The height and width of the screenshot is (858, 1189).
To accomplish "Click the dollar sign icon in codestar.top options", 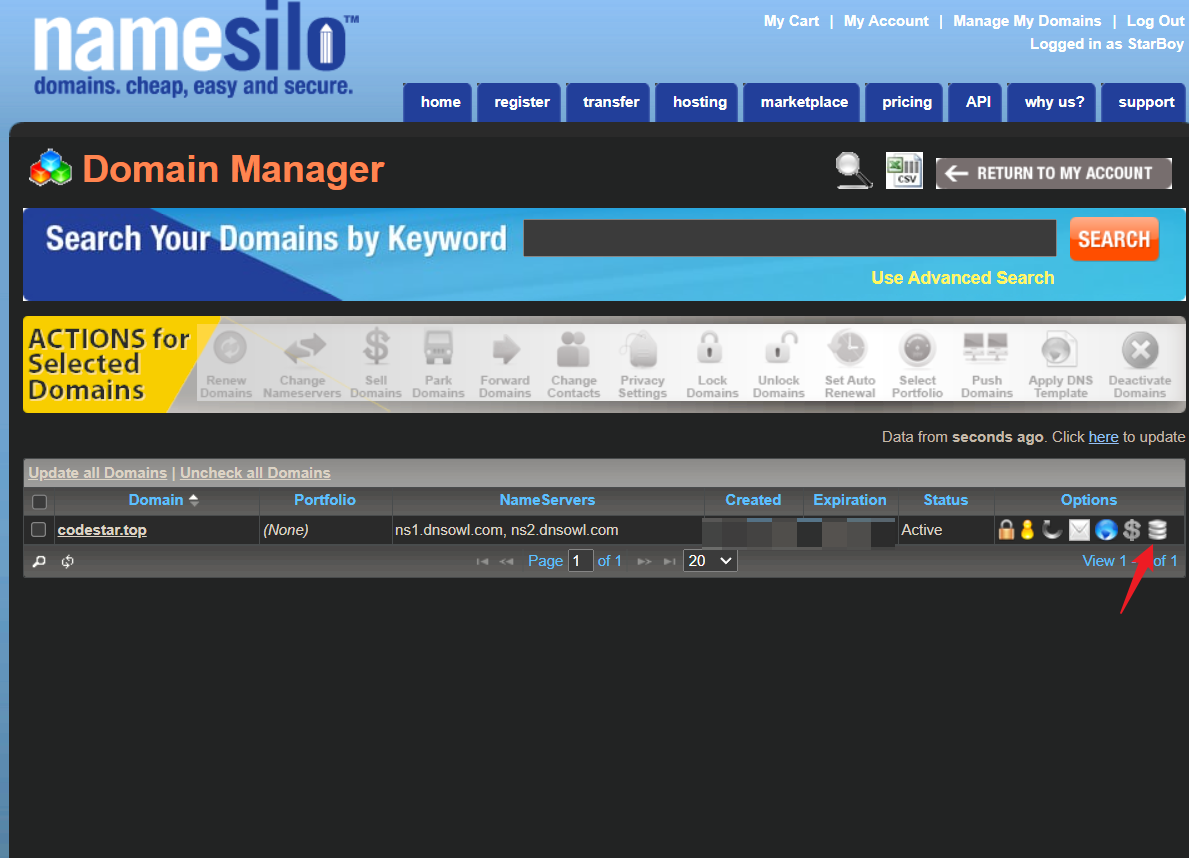I will point(1131,530).
